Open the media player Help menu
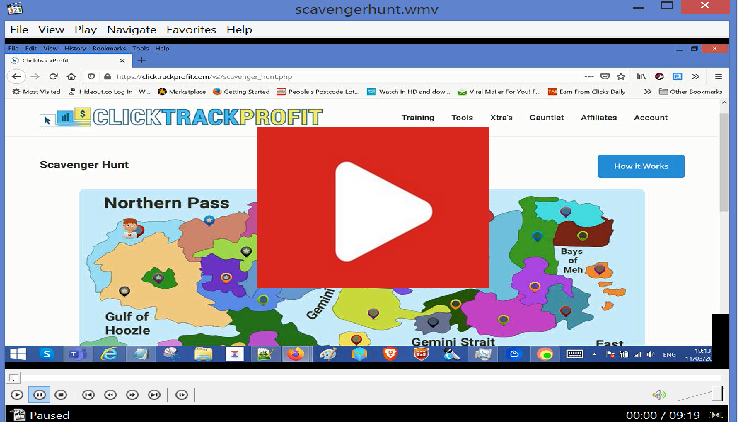The image size is (738, 422). point(240,30)
